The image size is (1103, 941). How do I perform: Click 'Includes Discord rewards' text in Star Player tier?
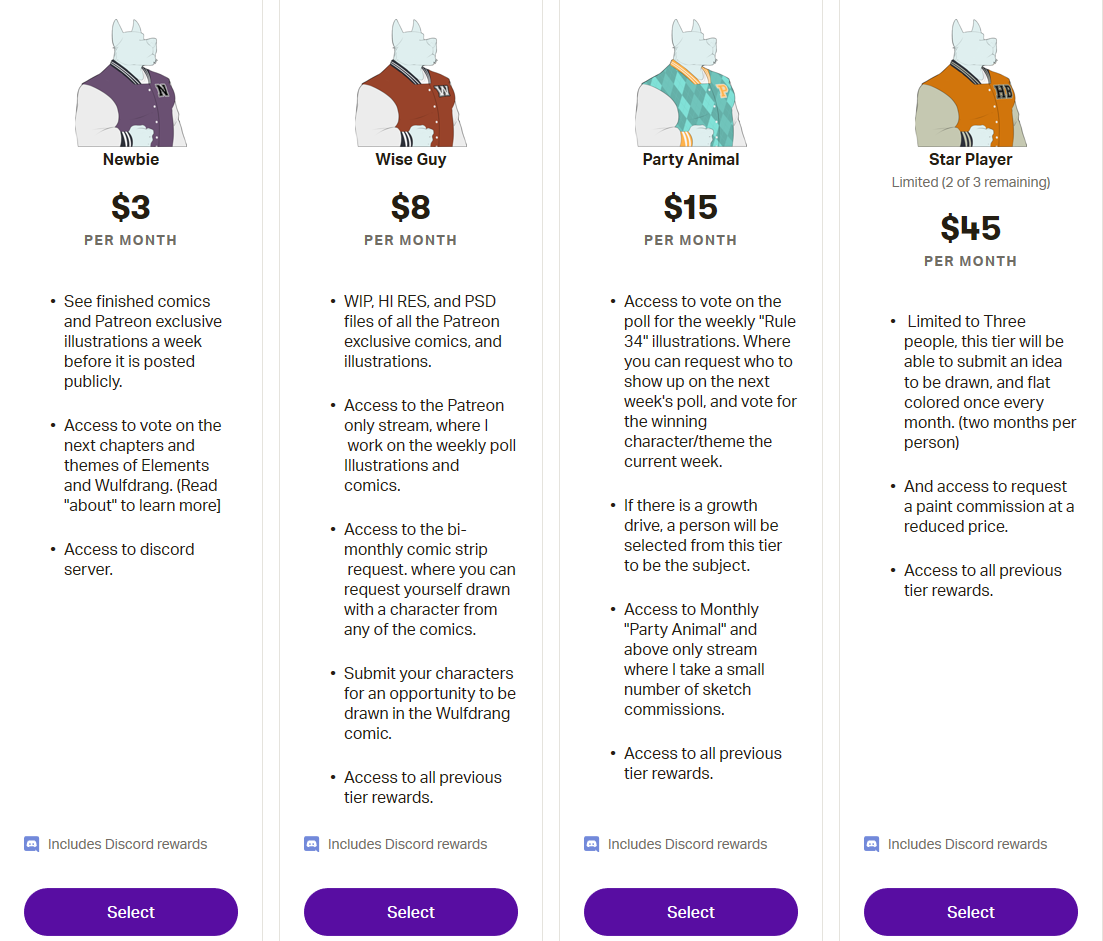pos(968,844)
